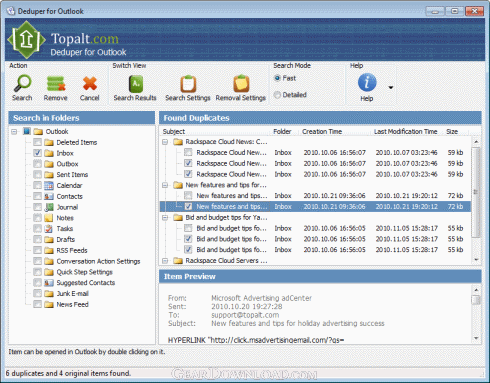Click the Bid and budget tips group folder icon
Image resolution: width=490 pixels, height=383 pixels.
coord(178,218)
